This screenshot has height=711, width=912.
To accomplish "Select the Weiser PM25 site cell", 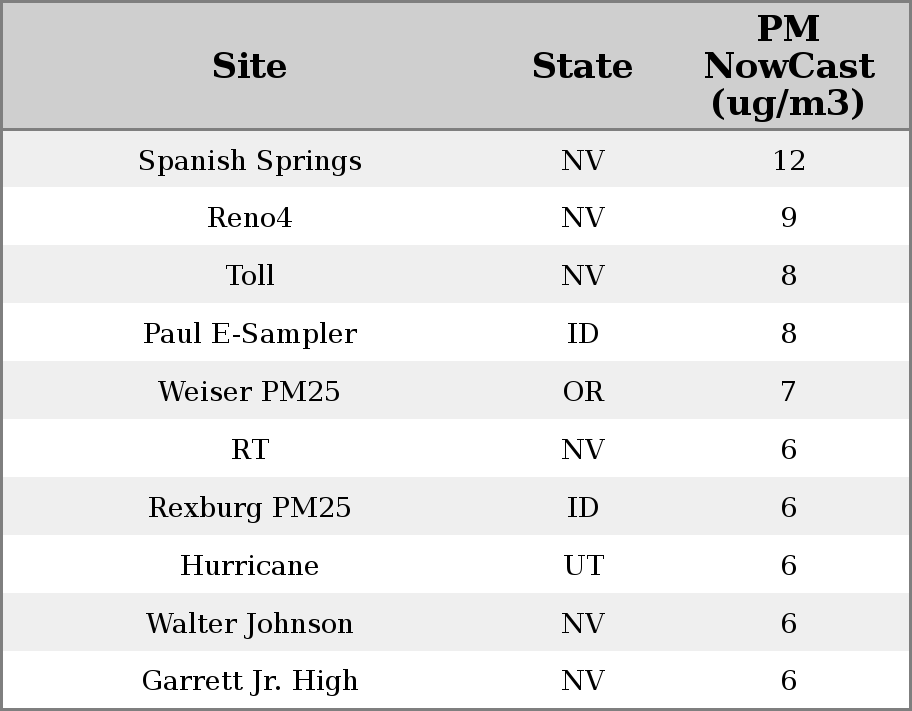I will coord(249,392).
